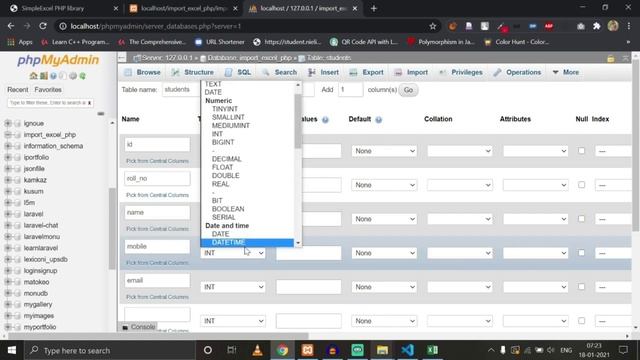This screenshot has width=640, height=360.
Task: Toggle Null checkbox for name row
Action: (x=581, y=218)
